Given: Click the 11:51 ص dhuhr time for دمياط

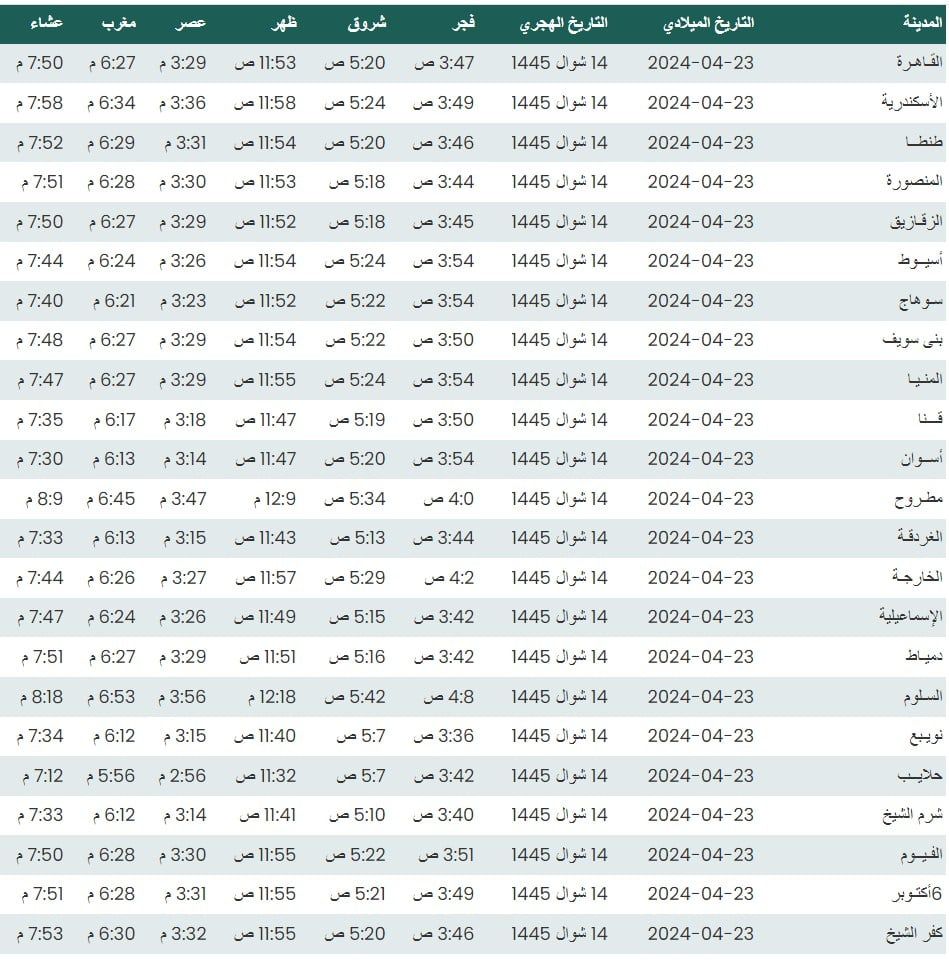Looking at the screenshot, I should click(268, 657).
